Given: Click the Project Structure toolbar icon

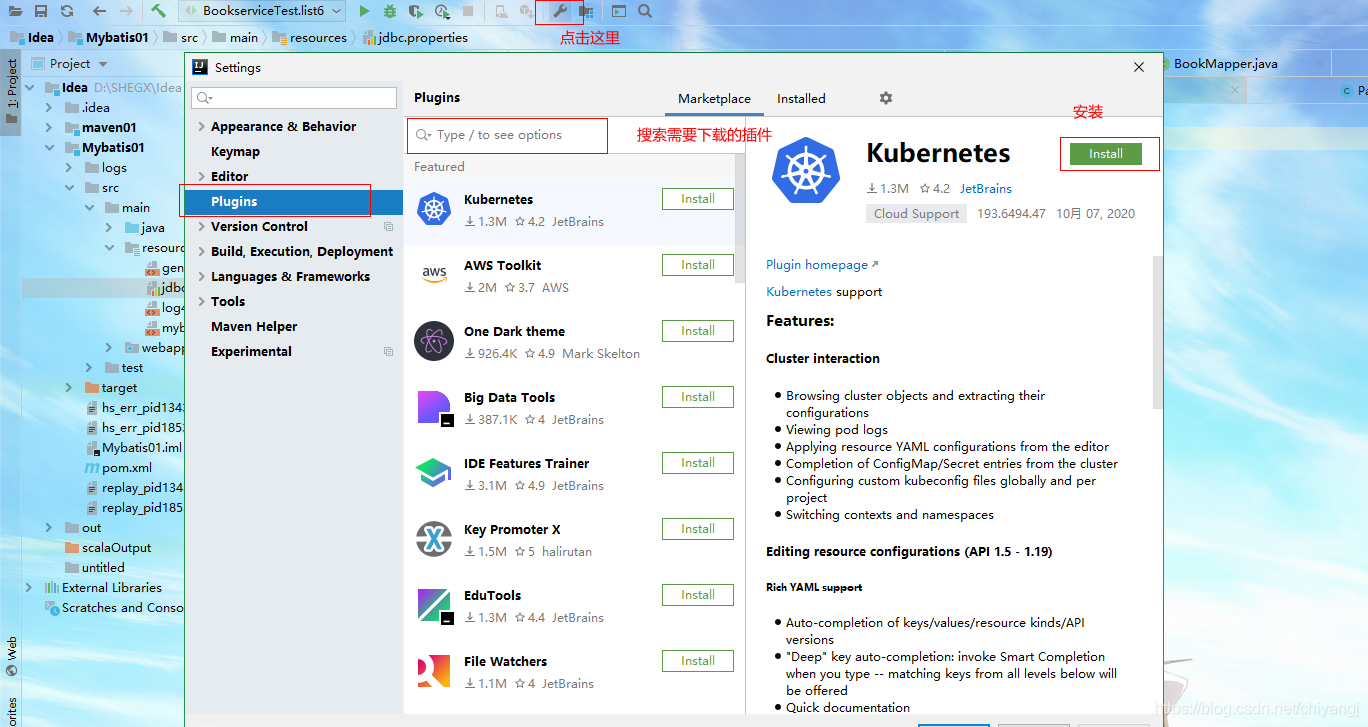Looking at the screenshot, I should point(586,12).
